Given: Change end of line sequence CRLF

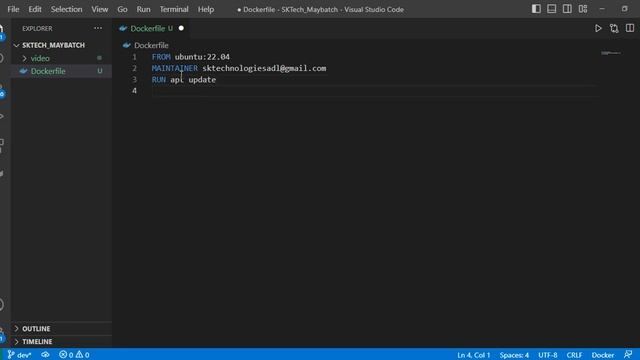Looking at the screenshot, I should coord(574,355).
